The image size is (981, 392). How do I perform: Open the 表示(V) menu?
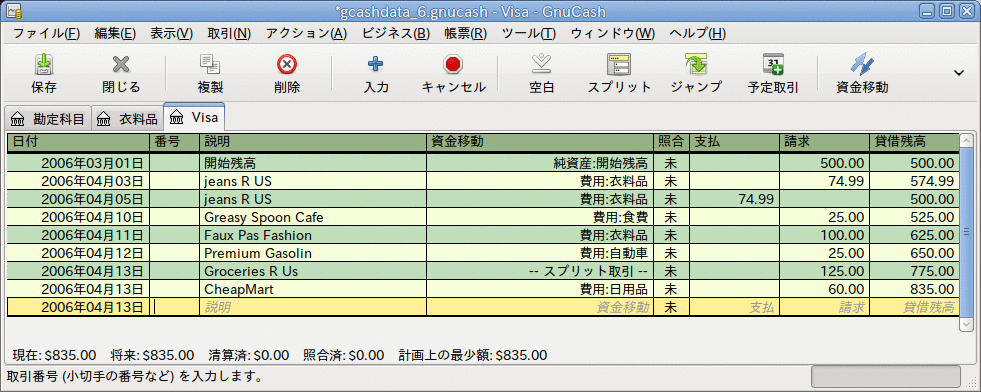(x=171, y=34)
